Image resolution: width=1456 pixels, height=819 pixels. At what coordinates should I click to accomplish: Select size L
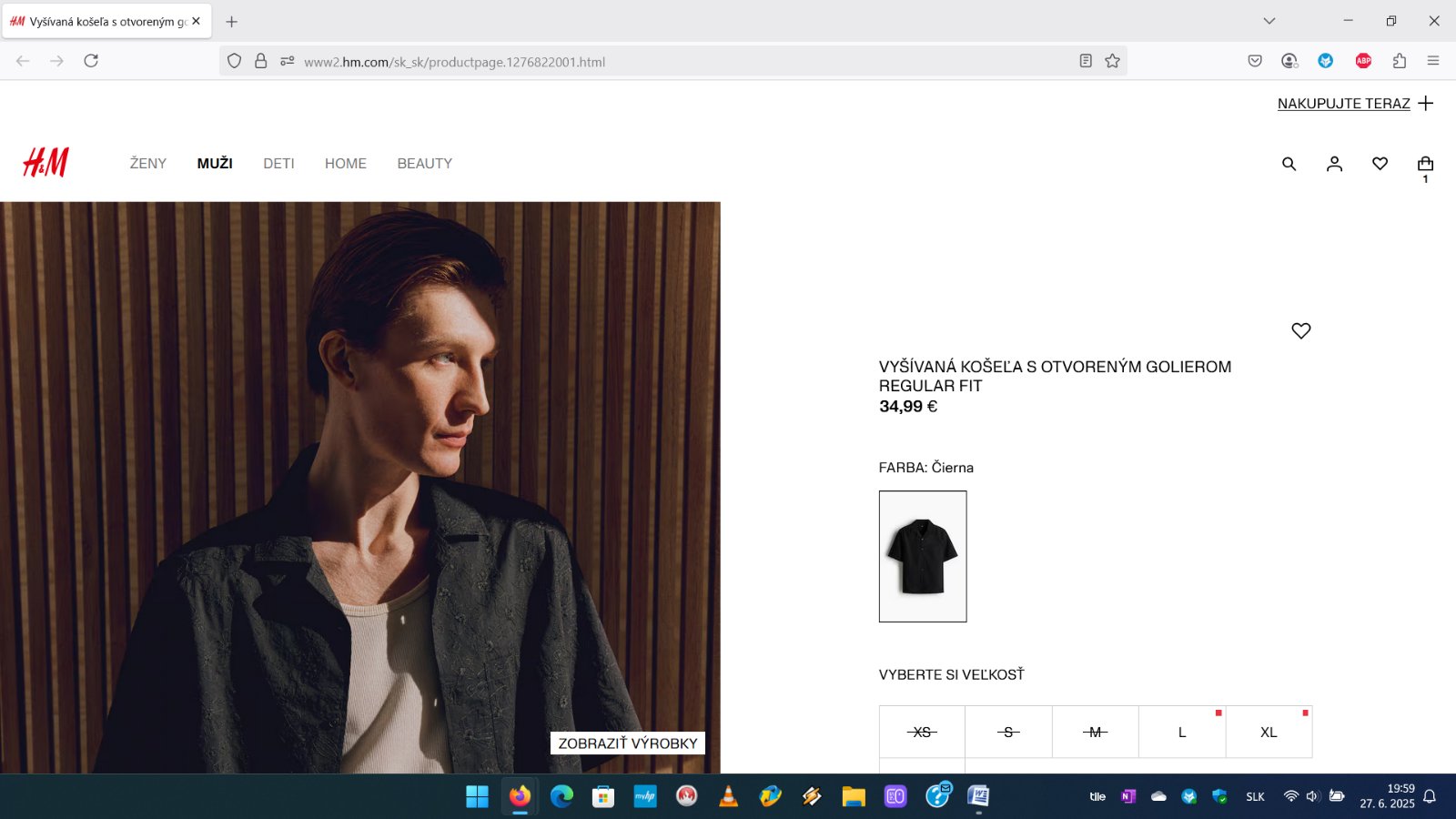tap(1181, 733)
